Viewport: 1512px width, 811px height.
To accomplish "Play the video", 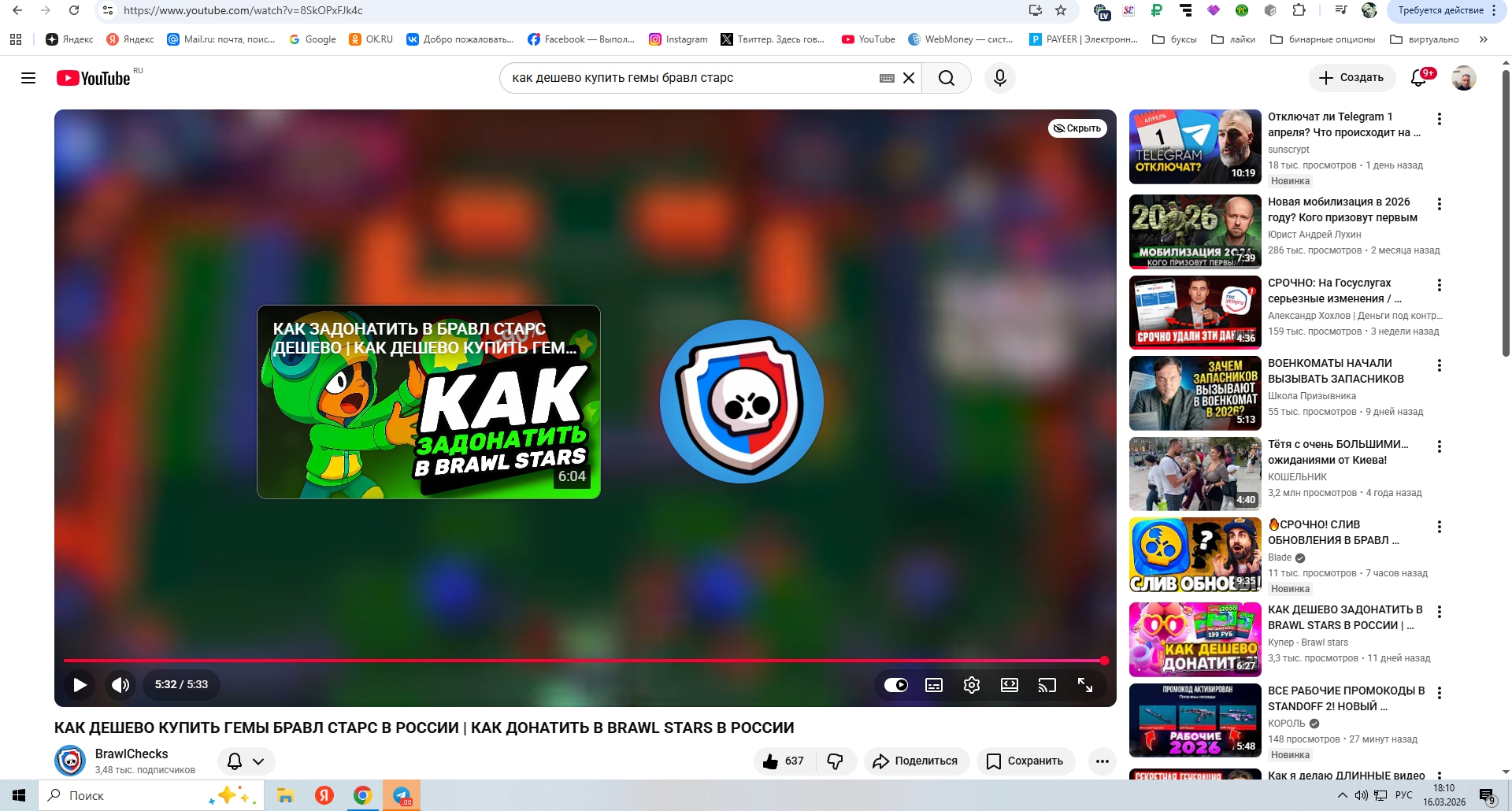I will coord(80,684).
